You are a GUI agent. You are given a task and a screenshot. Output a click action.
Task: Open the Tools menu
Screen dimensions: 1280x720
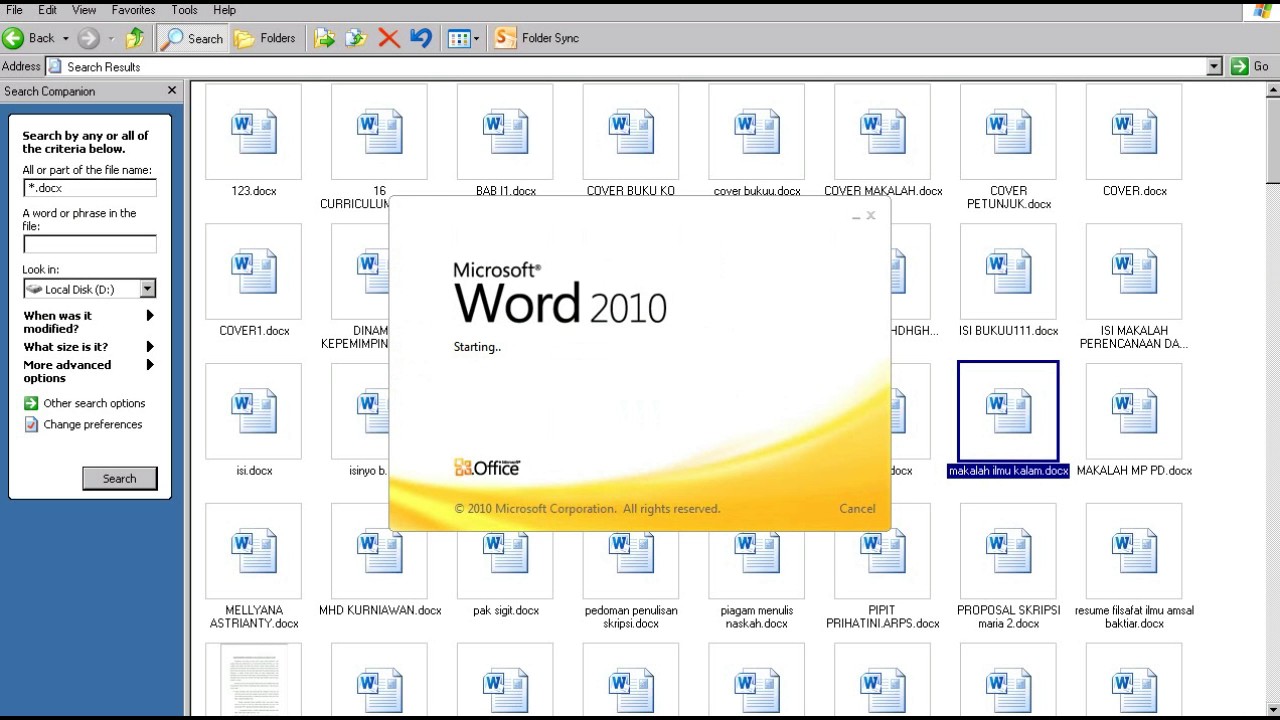click(184, 10)
